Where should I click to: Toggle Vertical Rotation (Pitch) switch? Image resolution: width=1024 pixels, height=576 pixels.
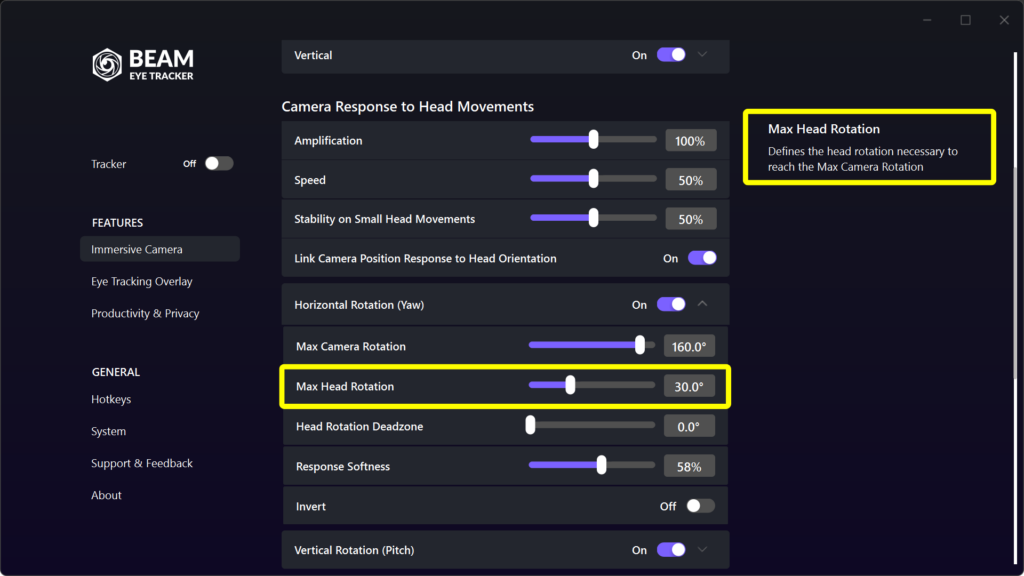(x=671, y=550)
